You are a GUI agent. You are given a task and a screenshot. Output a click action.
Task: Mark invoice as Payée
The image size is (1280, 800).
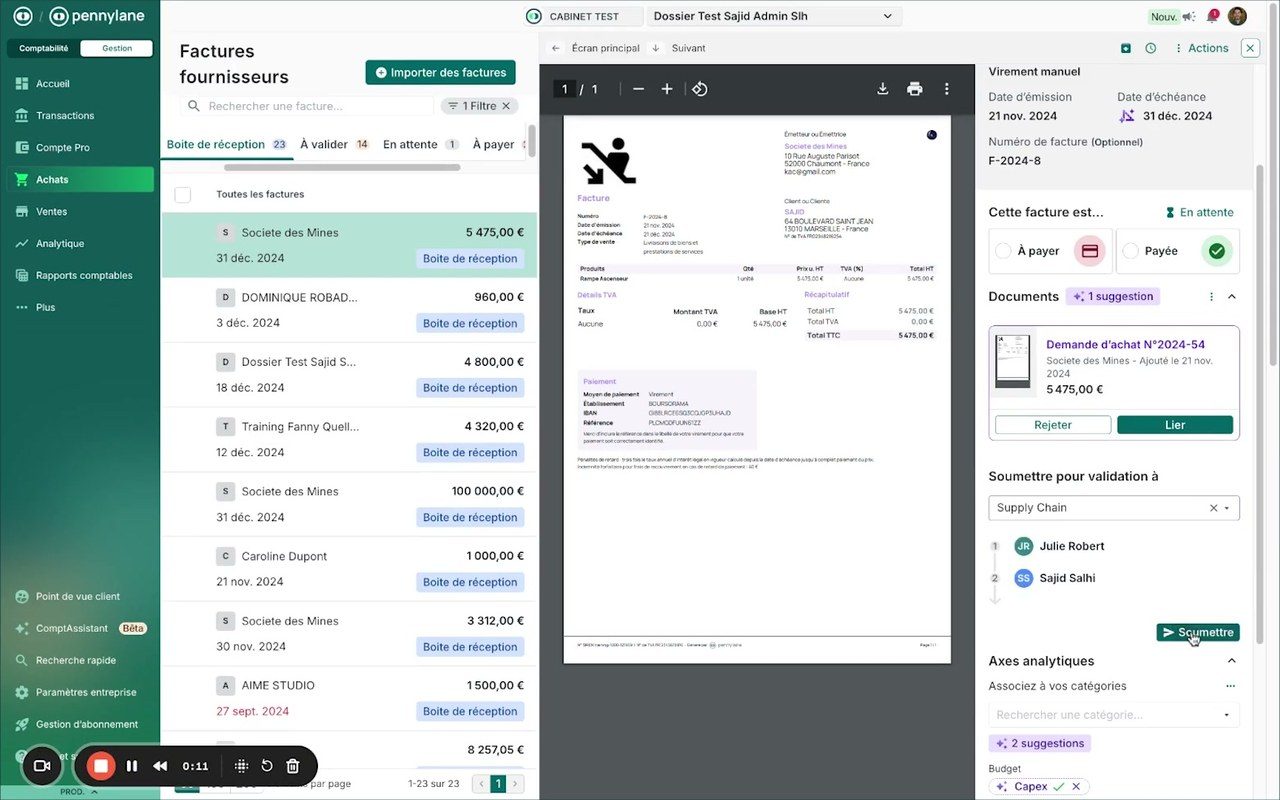coord(1178,251)
